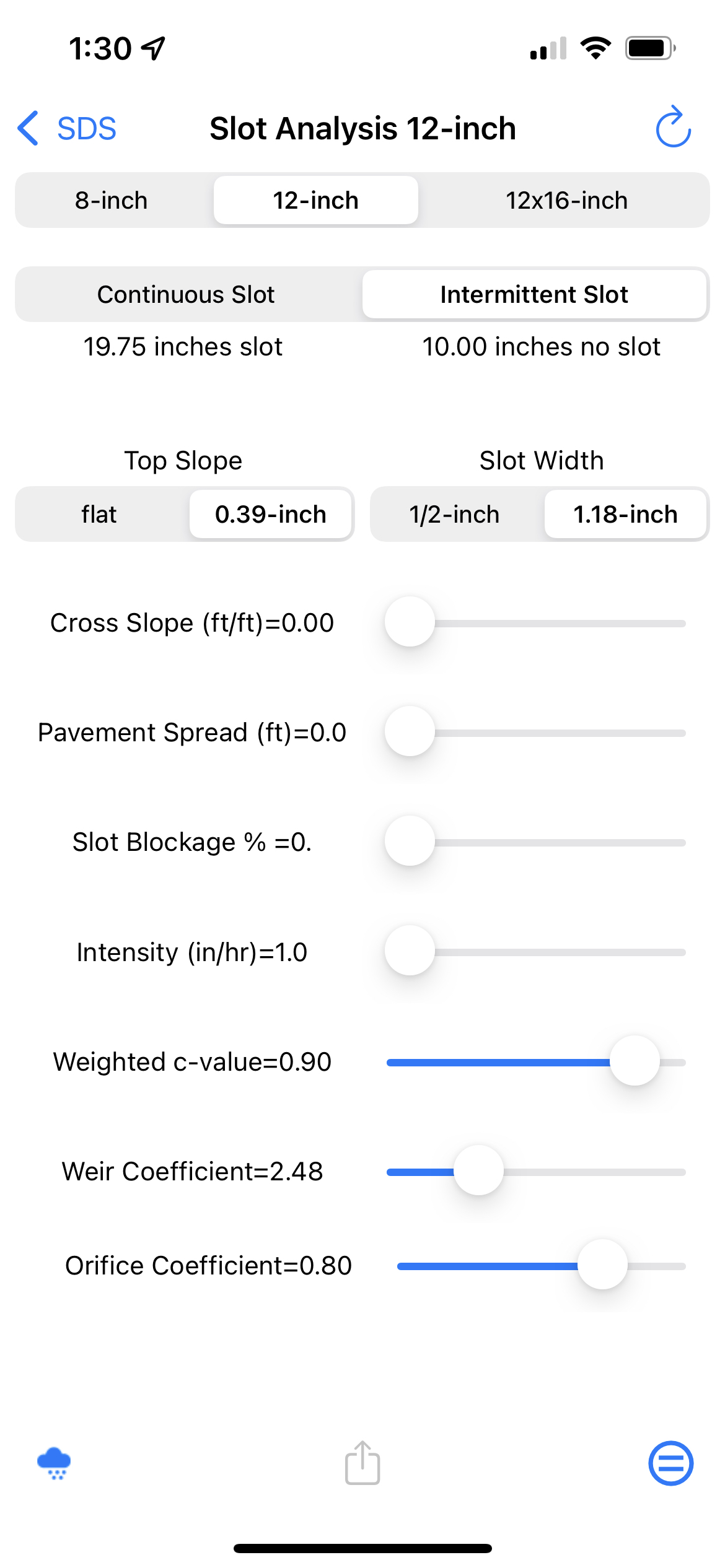Image resolution: width=725 pixels, height=1568 pixels.
Task: Click the Weighted c-value slider knob
Action: pos(635,1061)
